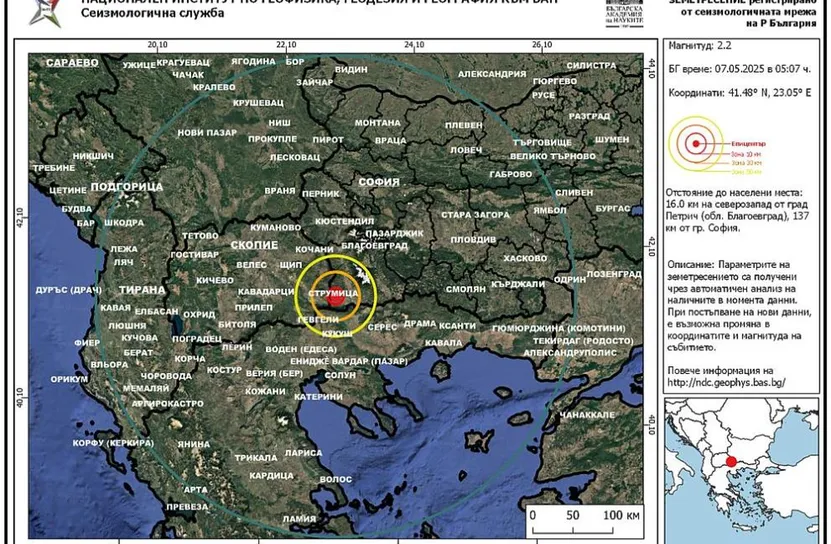Click the red epicenter dot on the main map
Viewport: 831px width, 544px height.
click(335, 296)
